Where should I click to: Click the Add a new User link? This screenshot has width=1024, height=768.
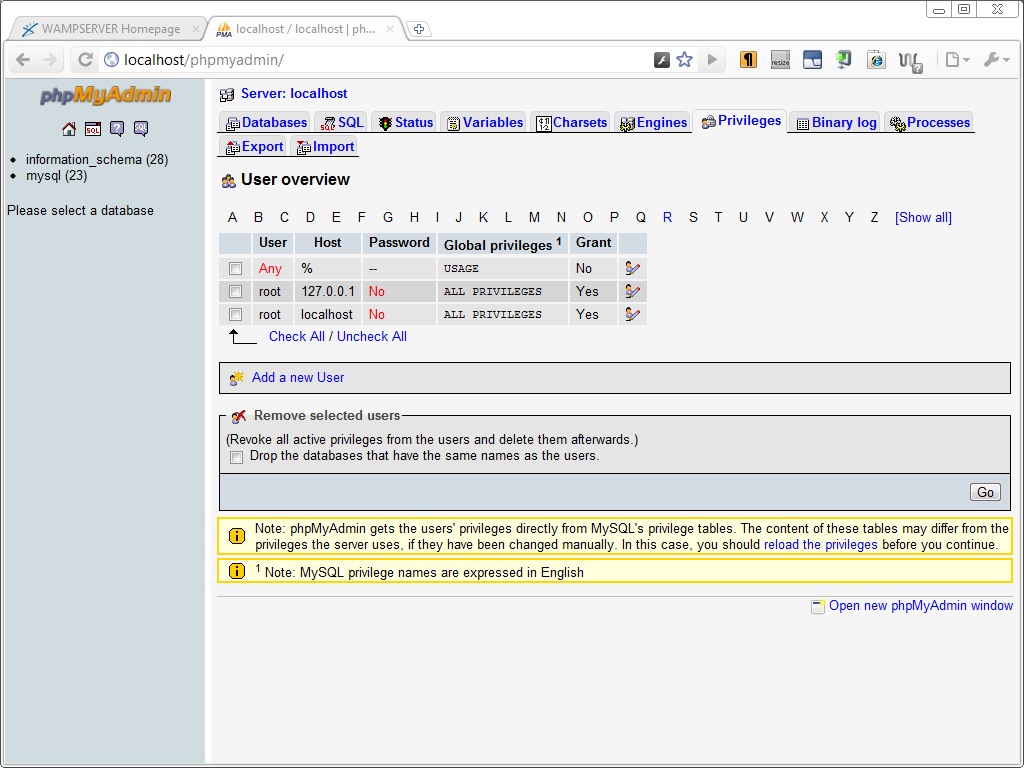click(298, 377)
